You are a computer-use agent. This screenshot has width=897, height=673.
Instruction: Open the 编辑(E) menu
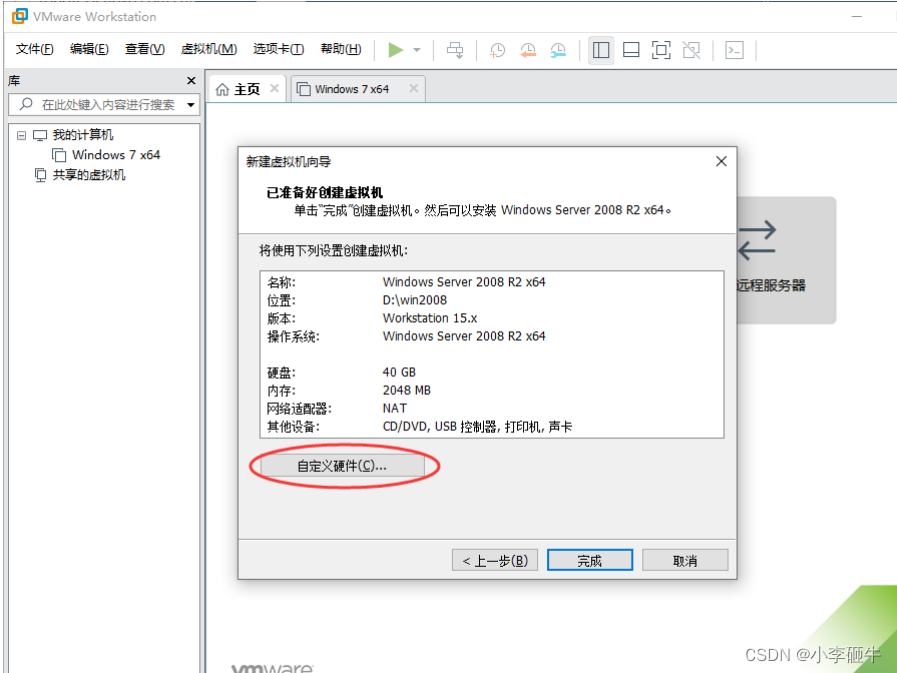pyautogui.click(x=89, y=49)
